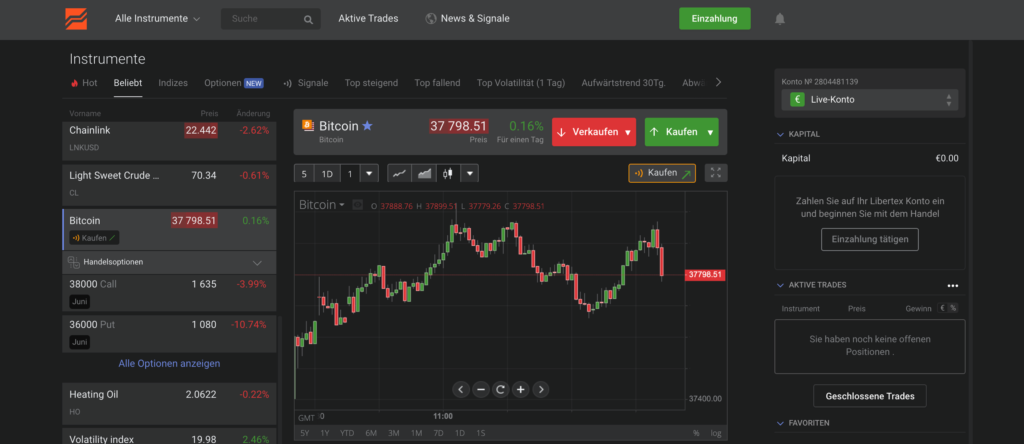Show Top steigend instruments
1024x444 pixels.
(x=371, y=83)
